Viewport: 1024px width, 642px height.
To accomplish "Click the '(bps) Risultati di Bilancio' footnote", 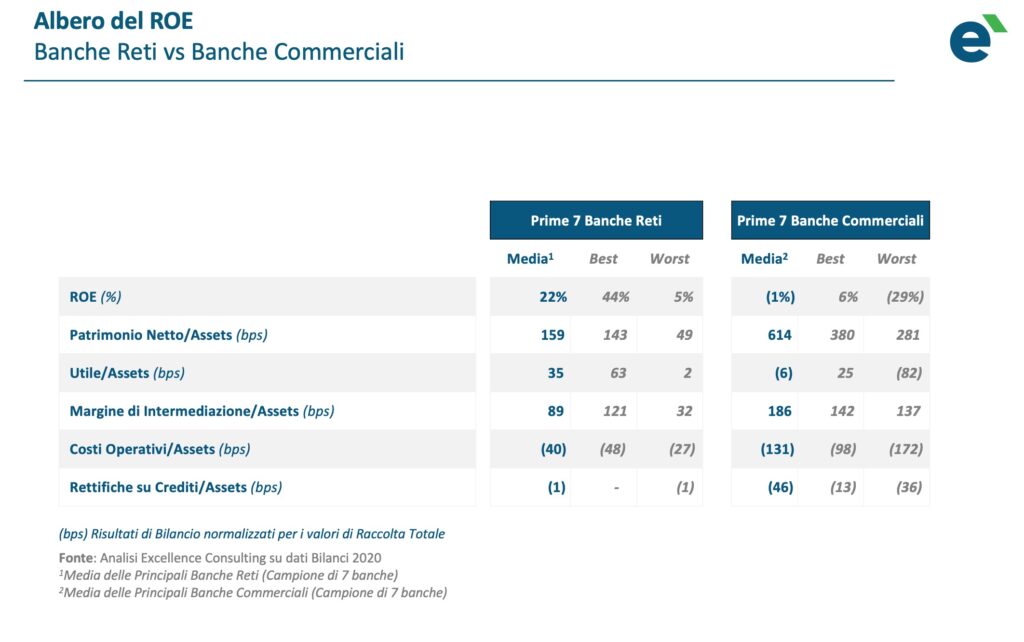I will [x=251, y=534].
